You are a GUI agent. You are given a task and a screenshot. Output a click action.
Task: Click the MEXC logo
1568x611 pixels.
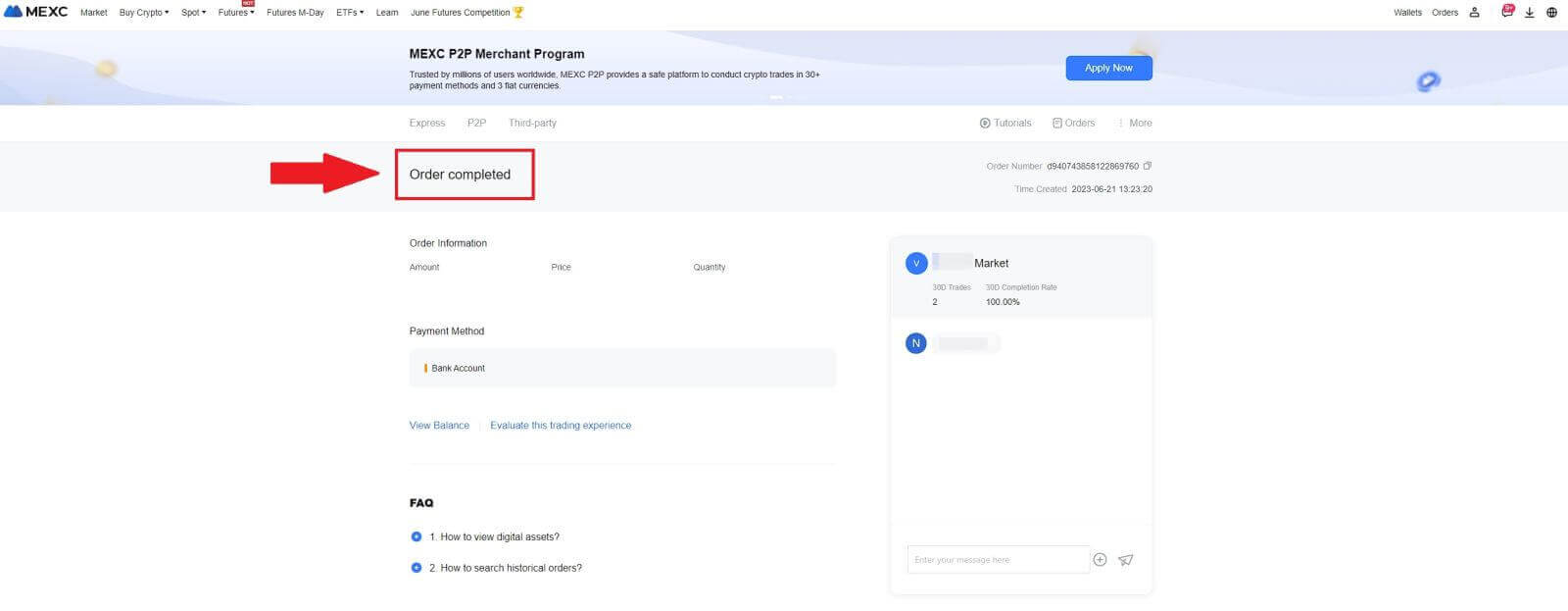(36, 12)
